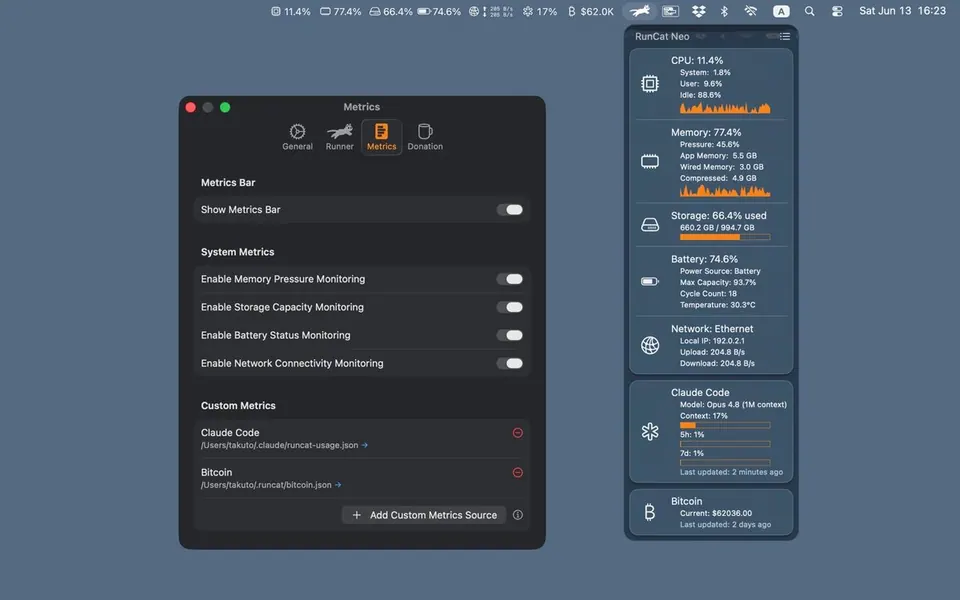Click Add Custom Metrics Source button
Screen dimensions: 960x600
tap(424, 515)
